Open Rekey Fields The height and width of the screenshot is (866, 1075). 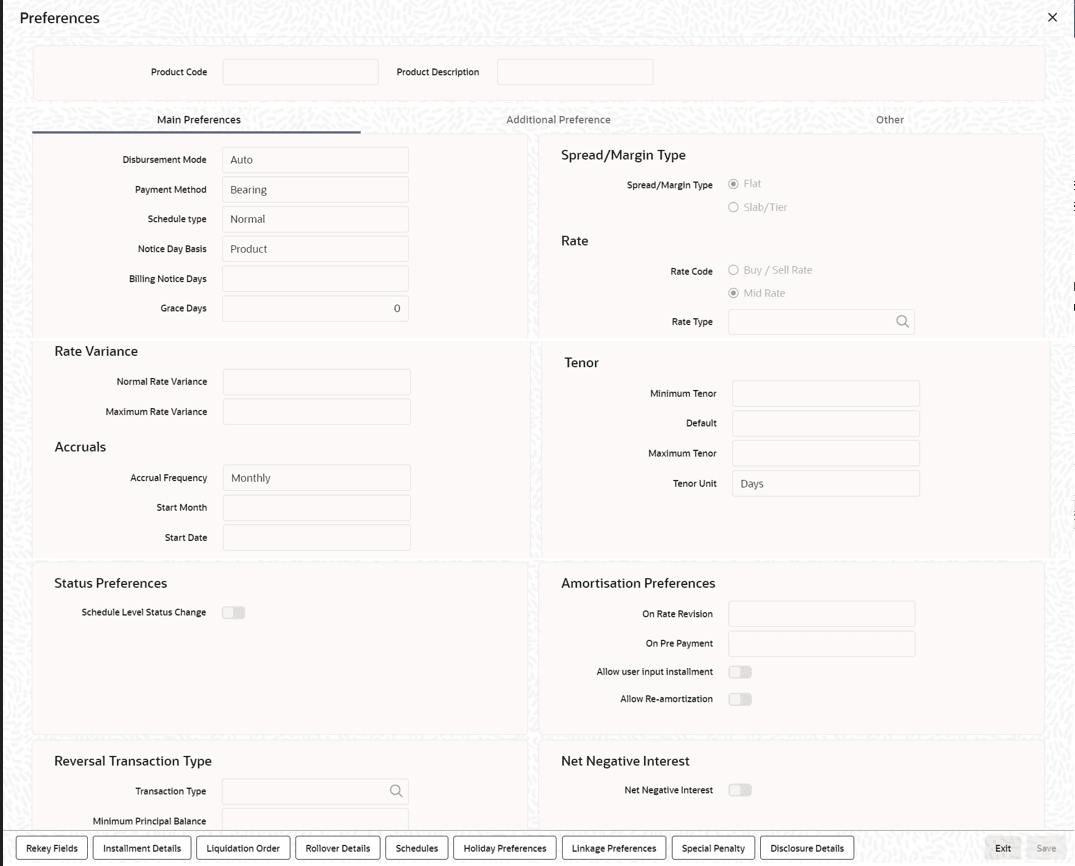coord(52,848)
